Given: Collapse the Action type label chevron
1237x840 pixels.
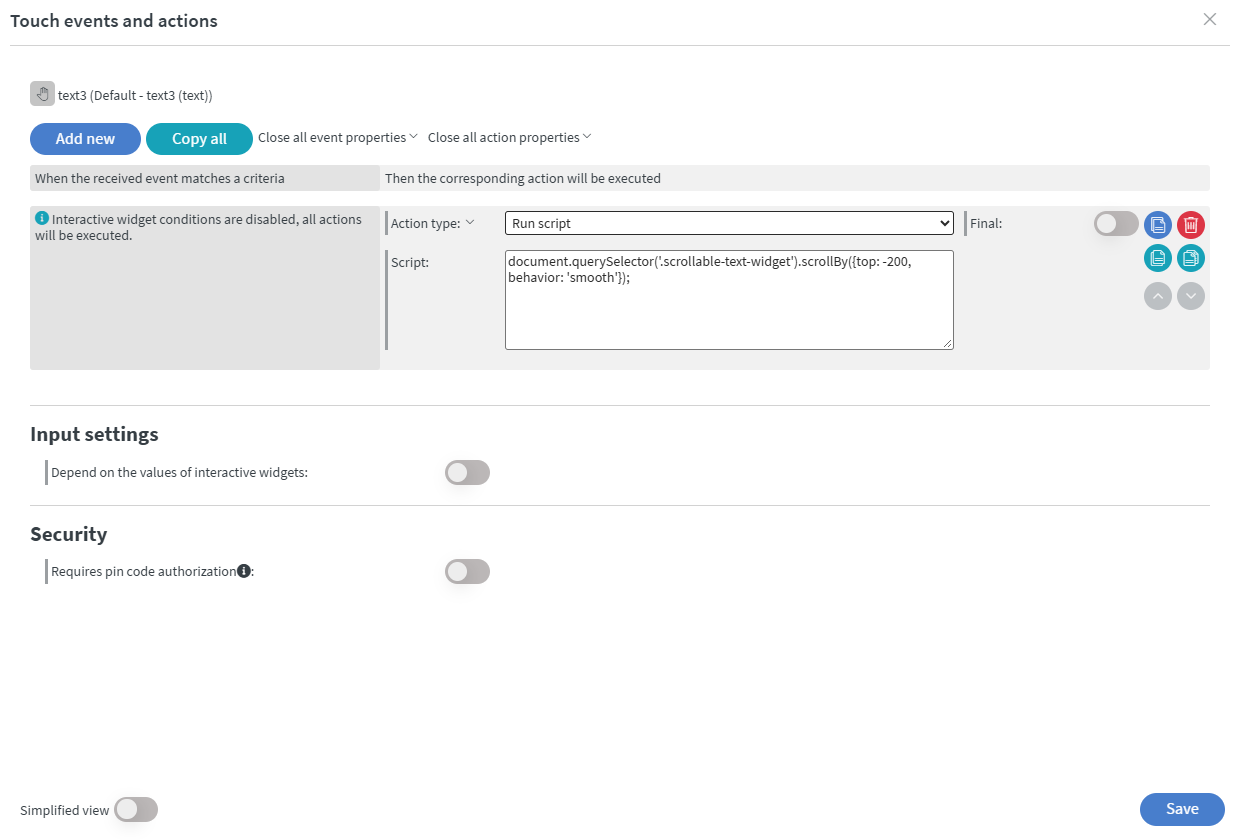Looking at the screenshot, I should (470, 222).
